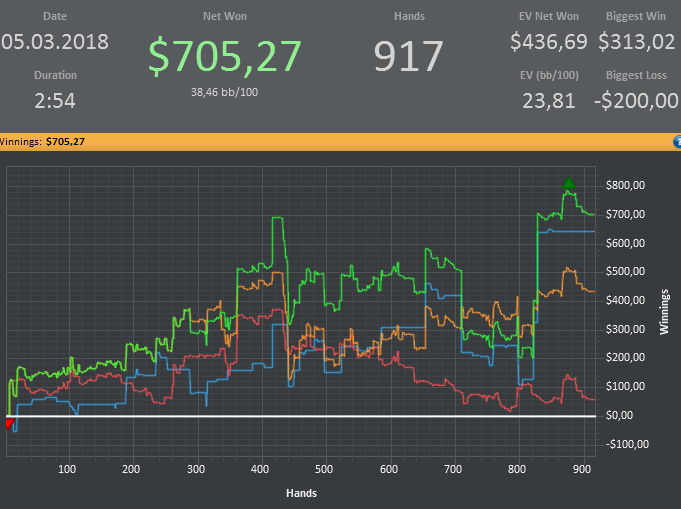
Task: Click the hands count 917
Action: (408, 56)
